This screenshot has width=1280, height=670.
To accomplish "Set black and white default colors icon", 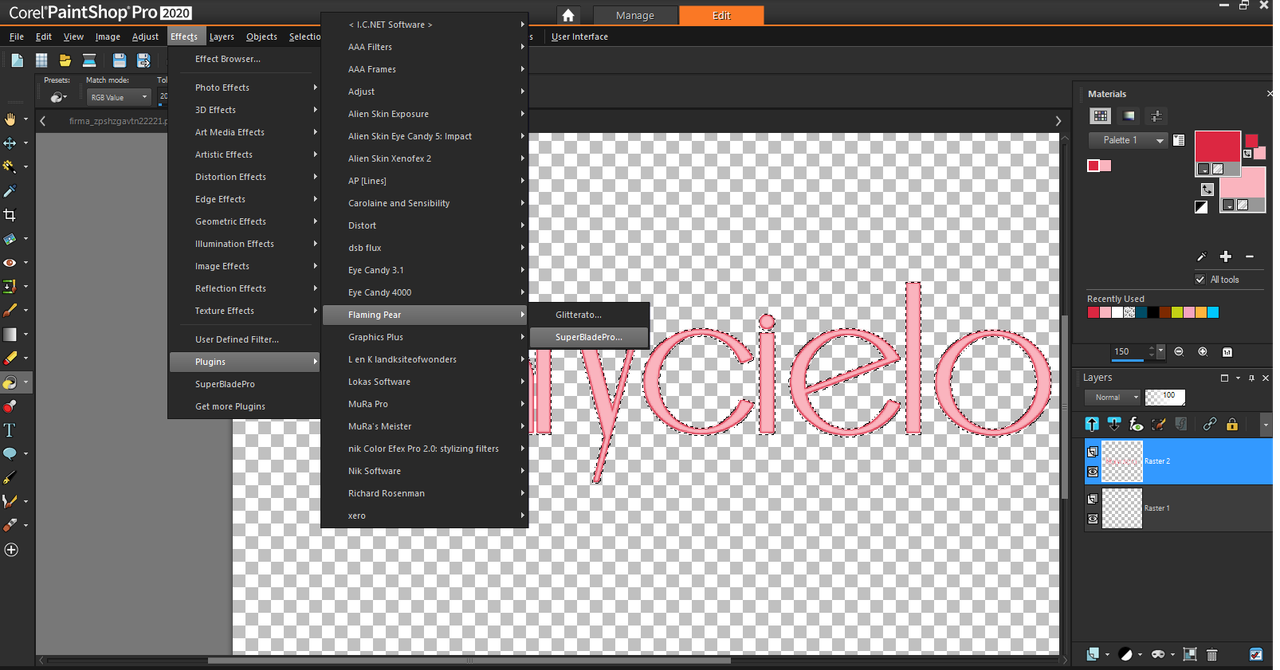I will click(1201, 207).
